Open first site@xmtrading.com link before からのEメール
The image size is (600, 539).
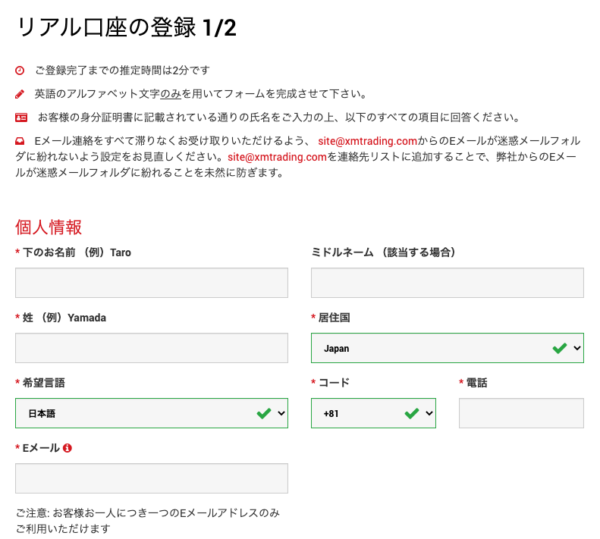point(369,141)
